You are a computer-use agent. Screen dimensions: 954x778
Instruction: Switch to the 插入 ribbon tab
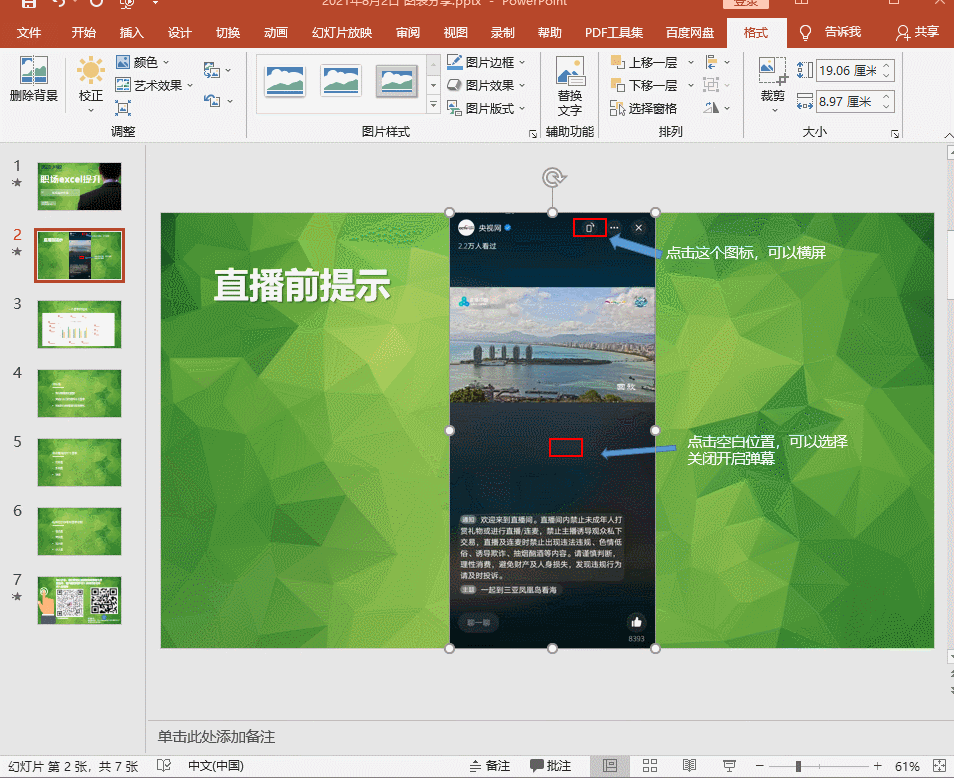pyautogui.click(x=131, y=33)
